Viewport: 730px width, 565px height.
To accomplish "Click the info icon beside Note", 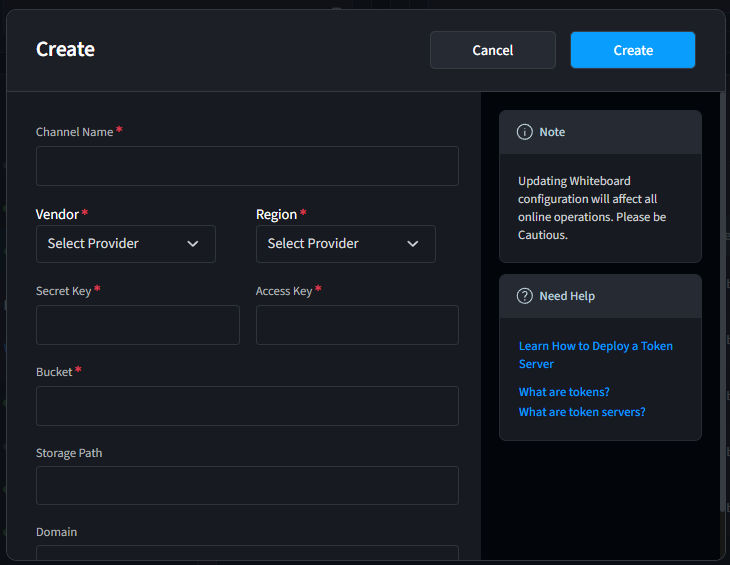I will pyautogui.click(x=524, y=132).
